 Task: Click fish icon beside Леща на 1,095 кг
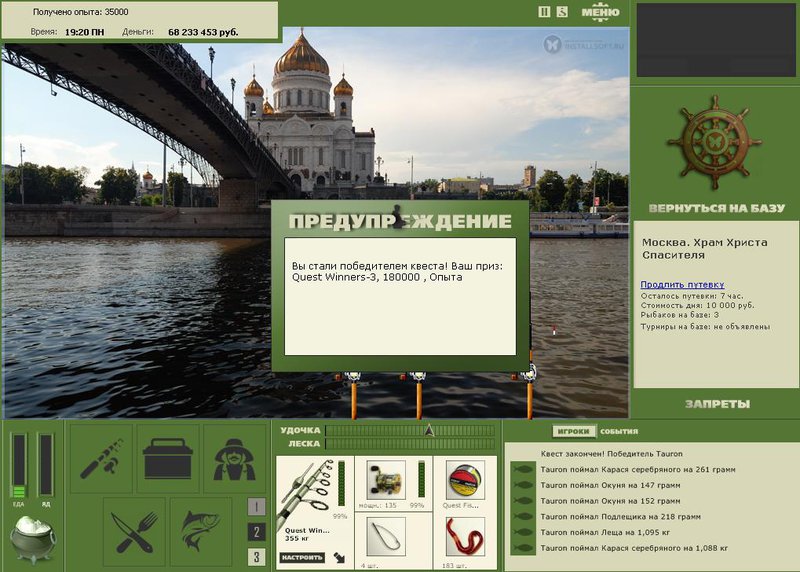(523, 532)
